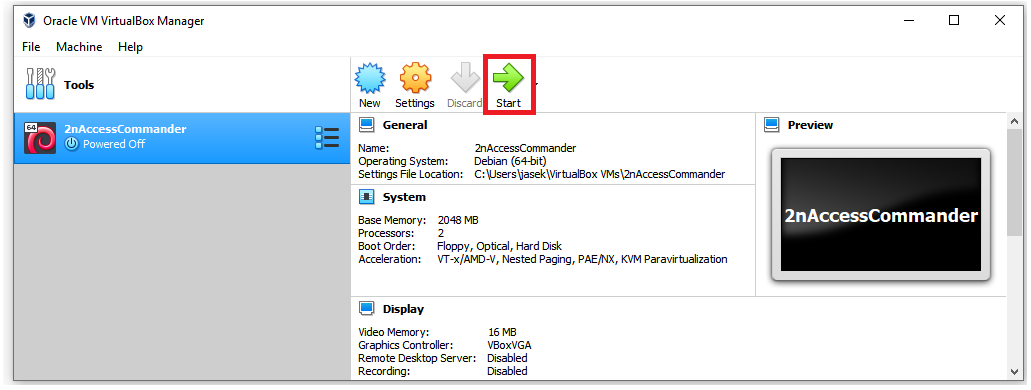Screen dimensions: 1031x390
Task: Click the Display section heading
Action: (403, 309)
